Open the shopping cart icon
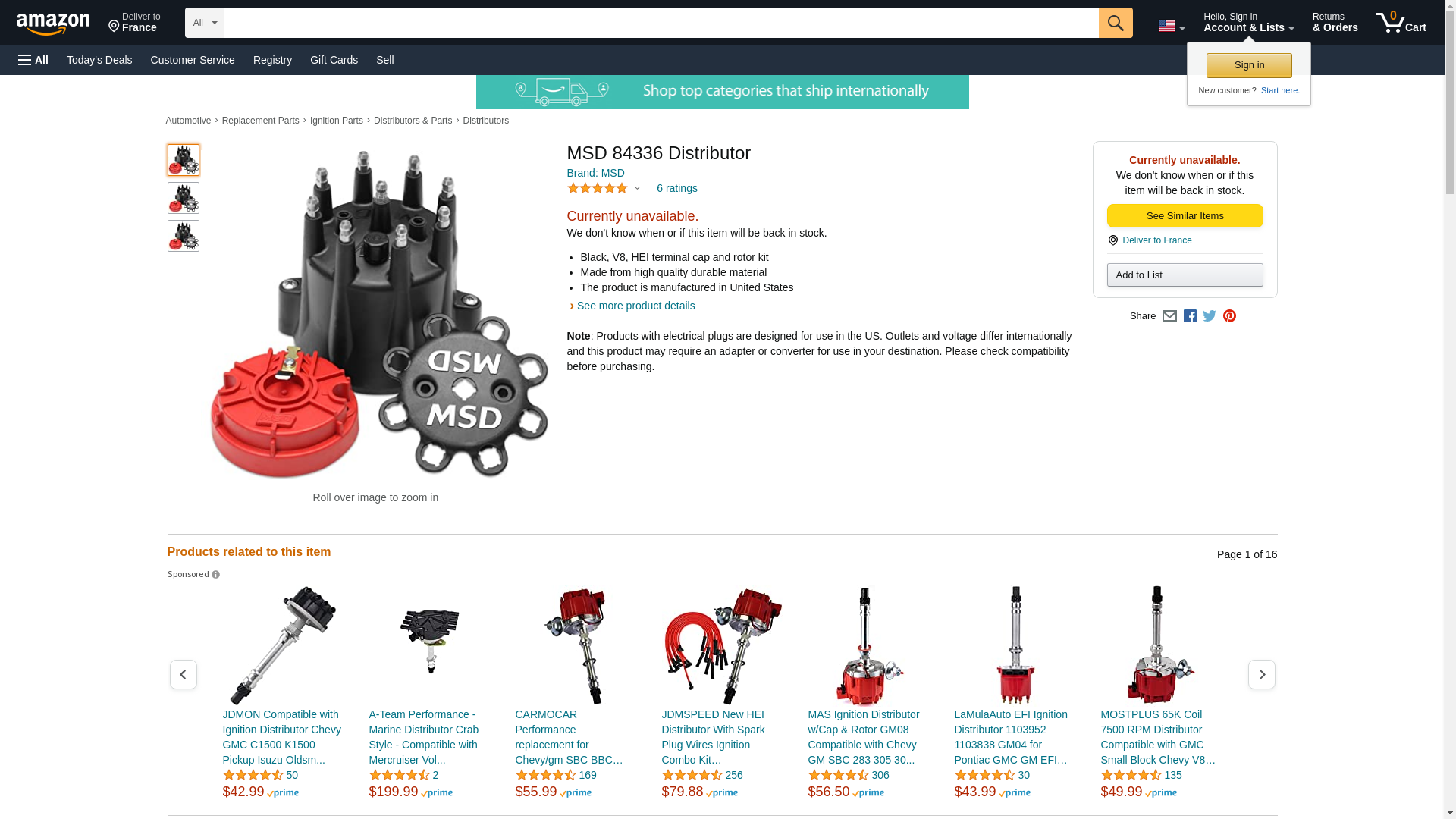The height and width of the screenshot is (819, 1456). click(1401, 23)
